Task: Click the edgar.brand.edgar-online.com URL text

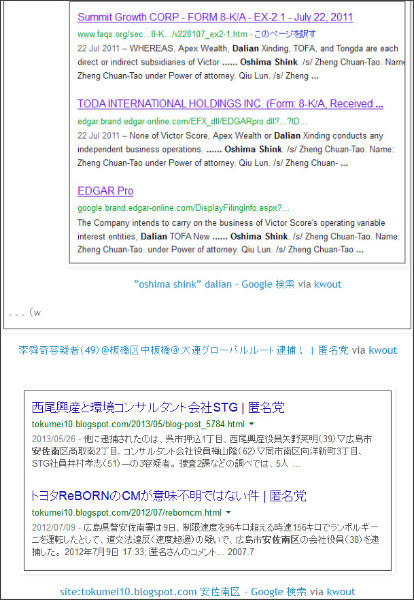Action: (x=192, y=122)
